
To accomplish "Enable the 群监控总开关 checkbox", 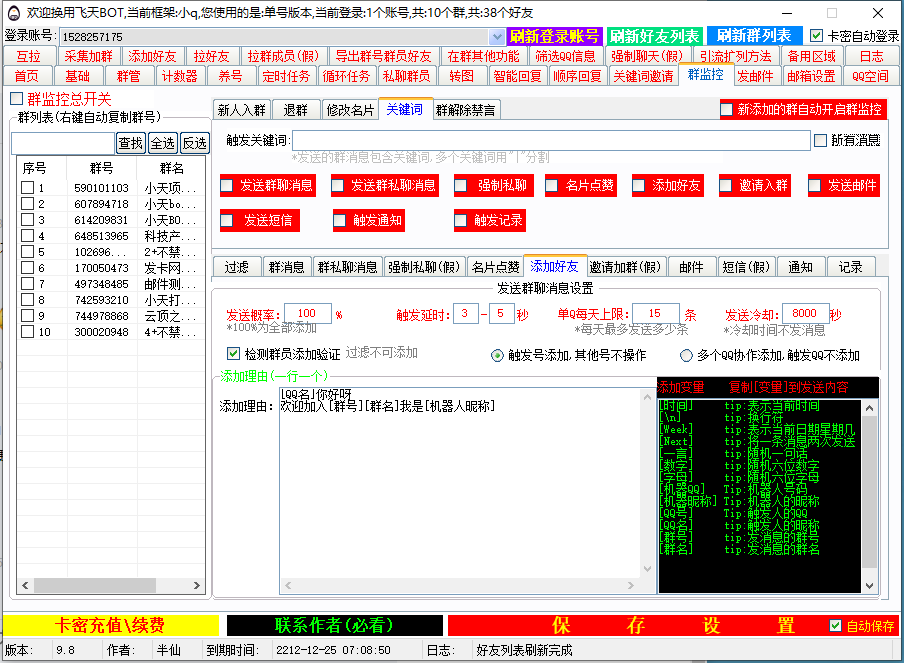I will click(x=16, y=99).
